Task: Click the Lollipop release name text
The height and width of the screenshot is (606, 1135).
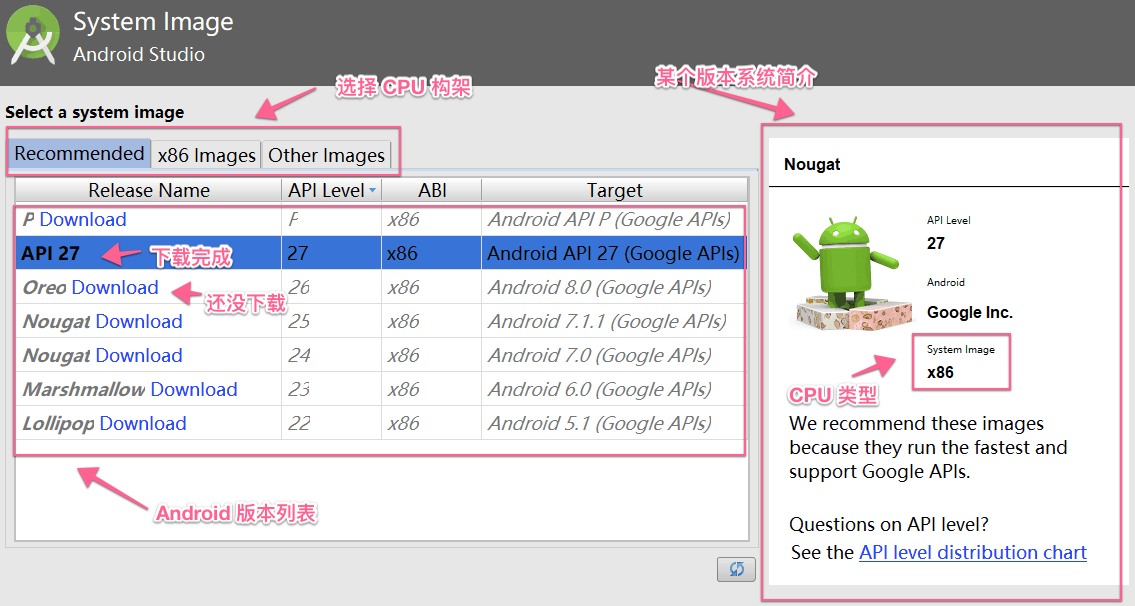Action: (59, 424)
